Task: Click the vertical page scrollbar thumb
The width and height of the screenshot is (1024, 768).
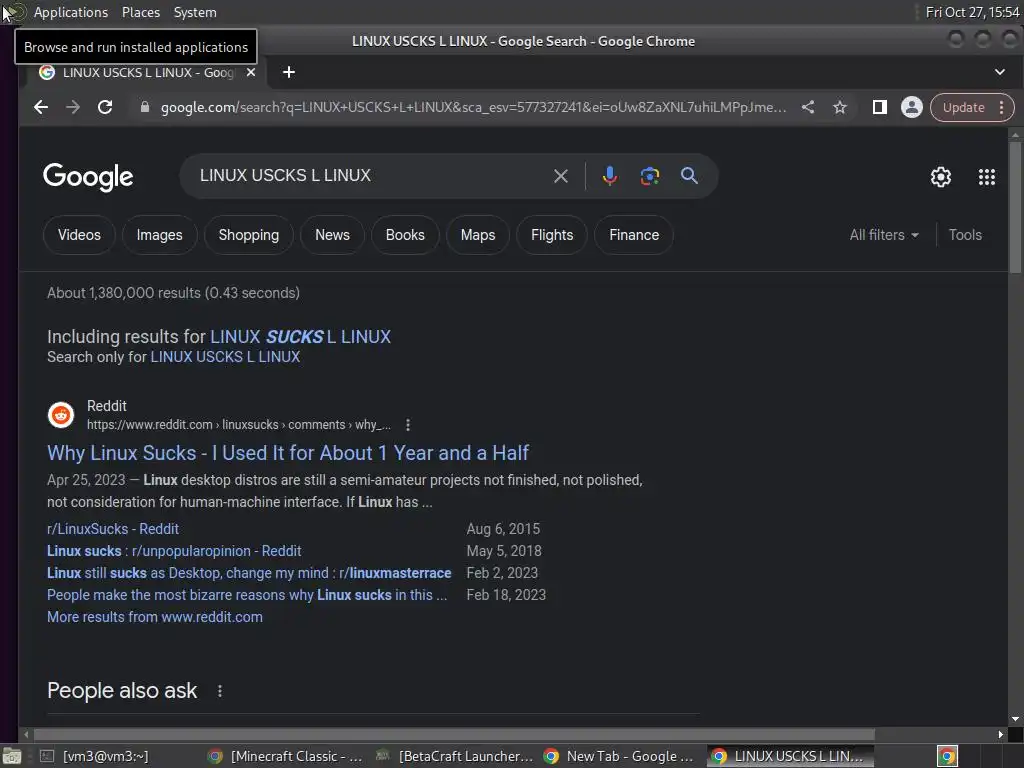Action: [1014, 207]
